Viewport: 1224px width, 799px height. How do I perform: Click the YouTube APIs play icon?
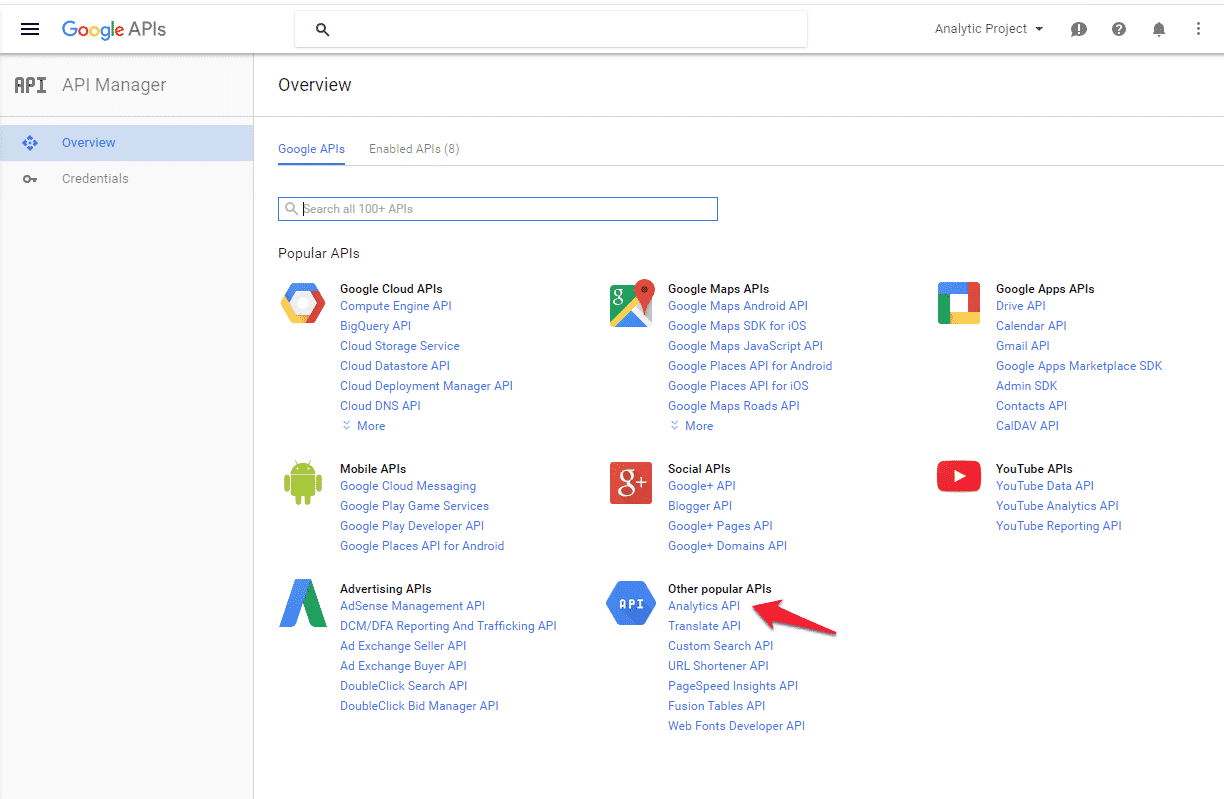[x=959, y=477]
